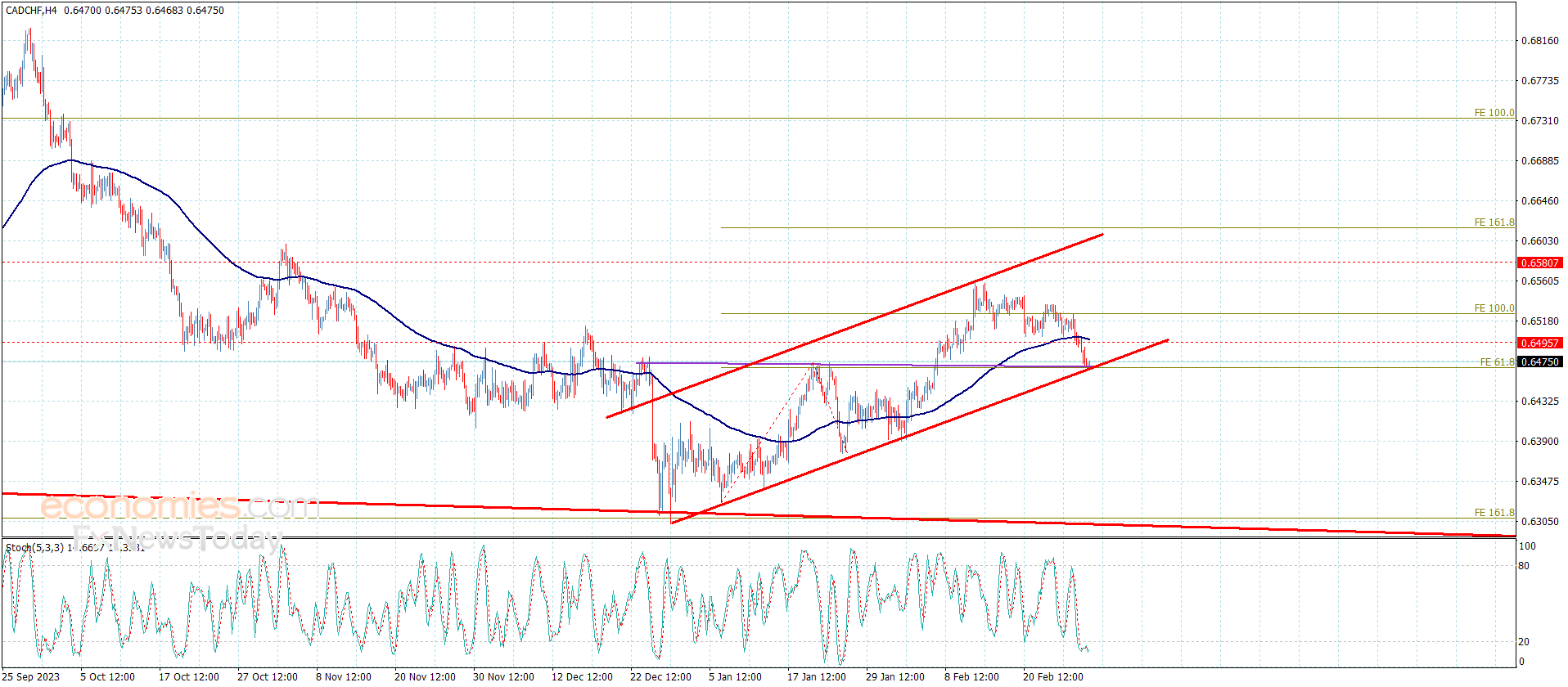This screenshot has width=1568, height=687.
Task: Click the 0.65180 price axis label
Action: coord(1539,321)
